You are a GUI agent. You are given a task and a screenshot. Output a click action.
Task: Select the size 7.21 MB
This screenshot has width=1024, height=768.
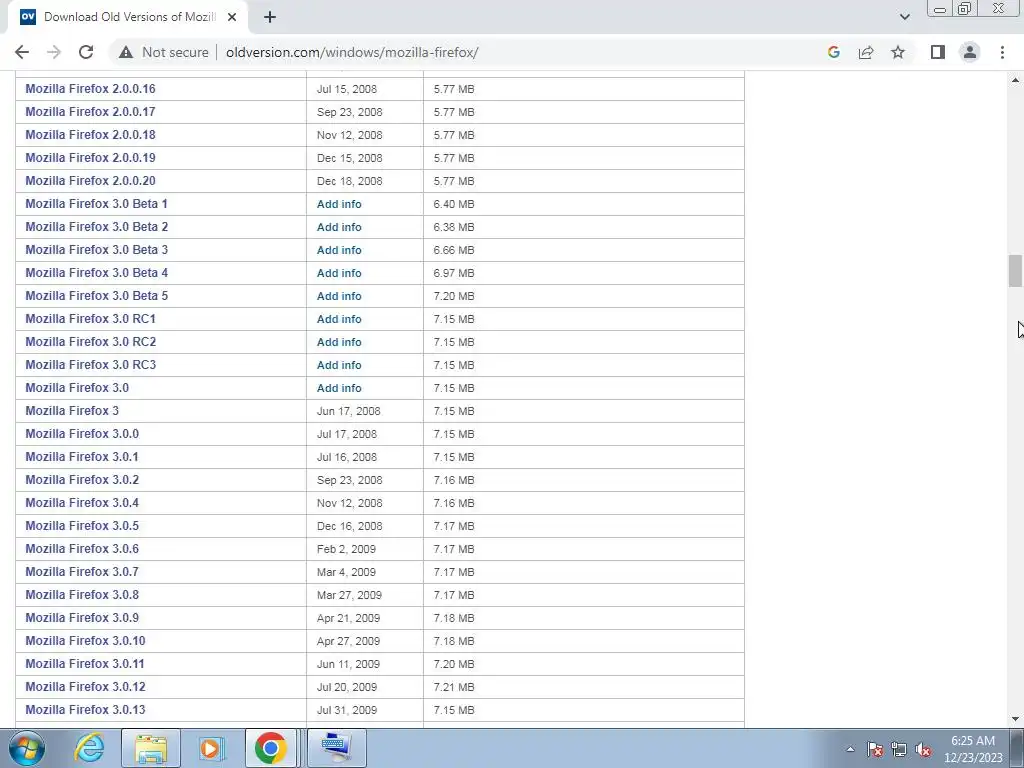[454, 687]
